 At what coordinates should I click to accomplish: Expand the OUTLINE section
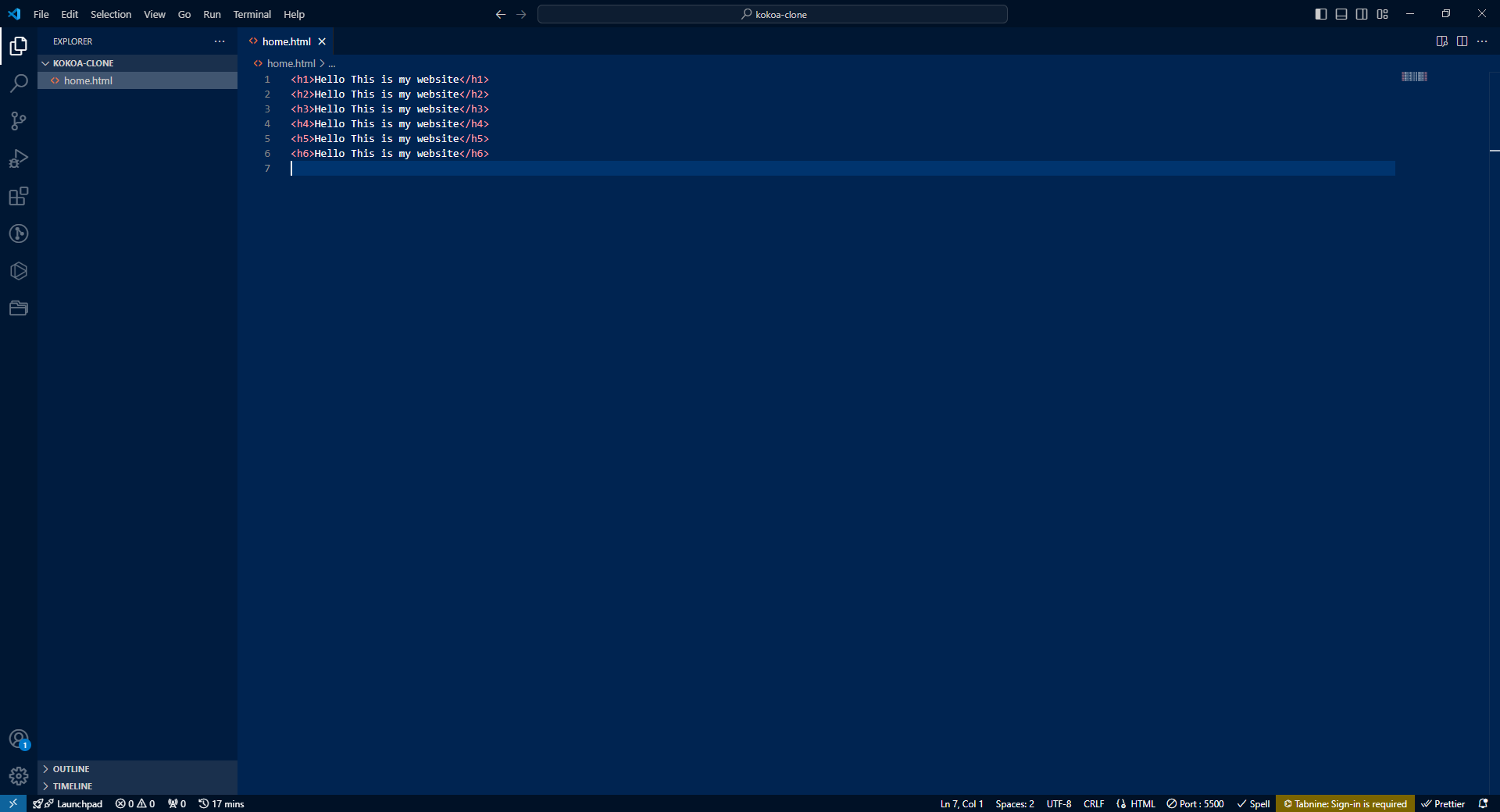click(x=137, y=769)
